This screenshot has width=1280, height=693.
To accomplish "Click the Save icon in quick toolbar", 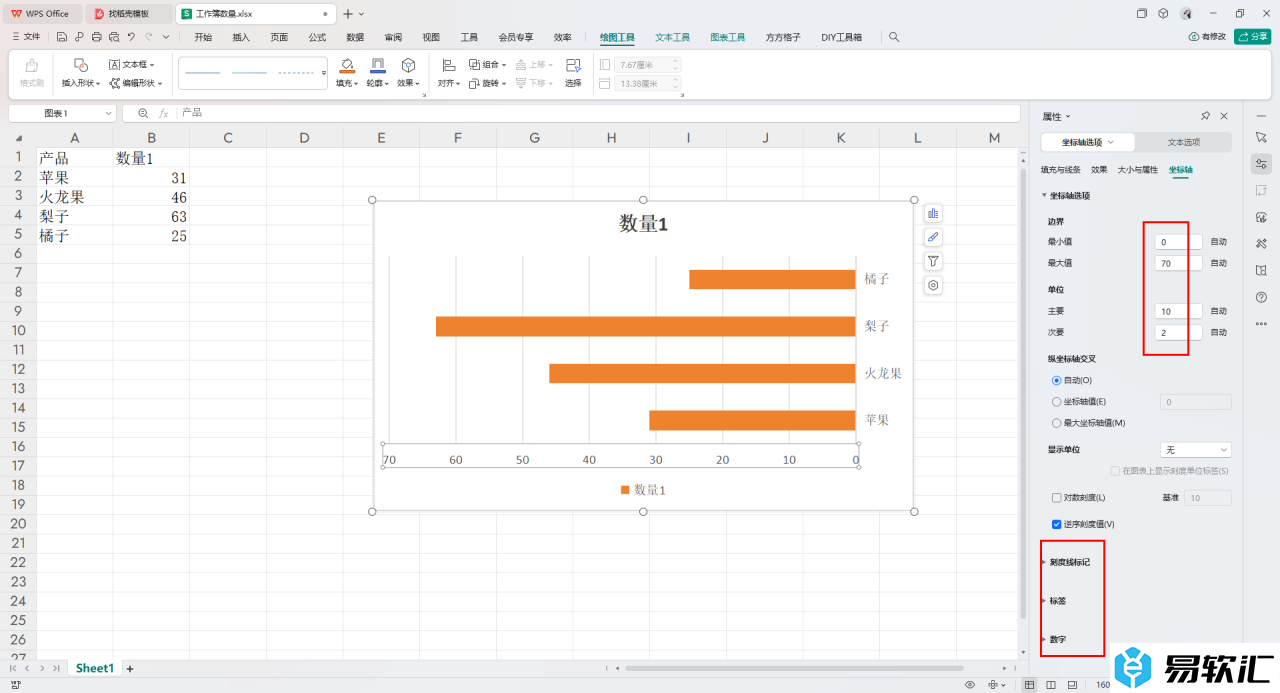I will coord(62,37).
